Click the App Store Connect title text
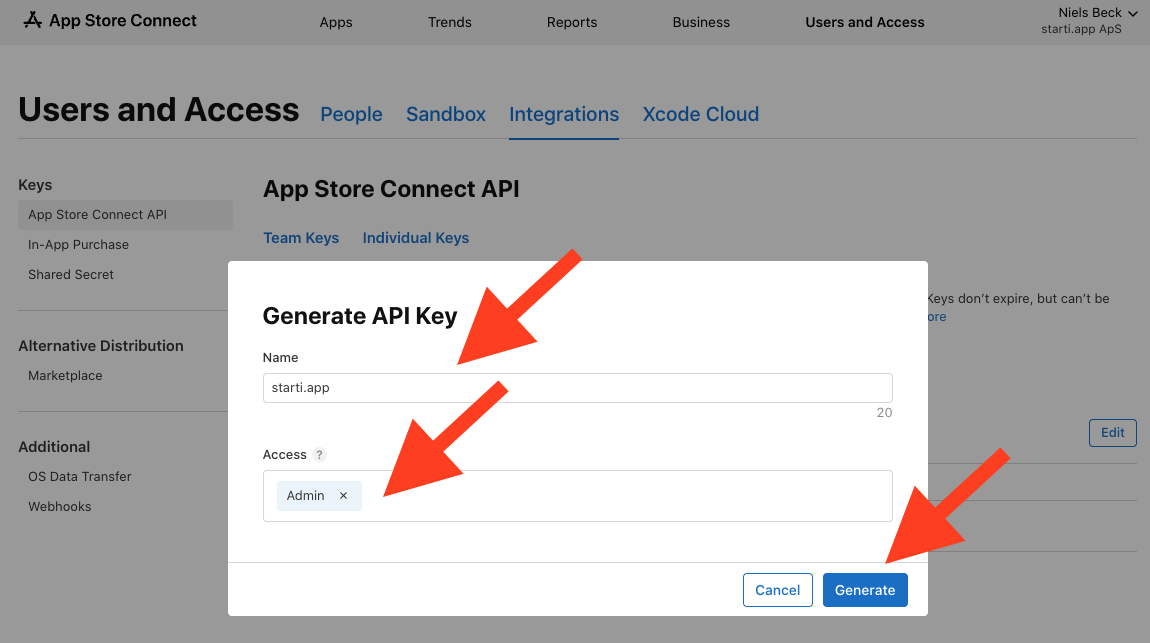The height and width of the screenshot is (643, 1150). click(122, 21)
